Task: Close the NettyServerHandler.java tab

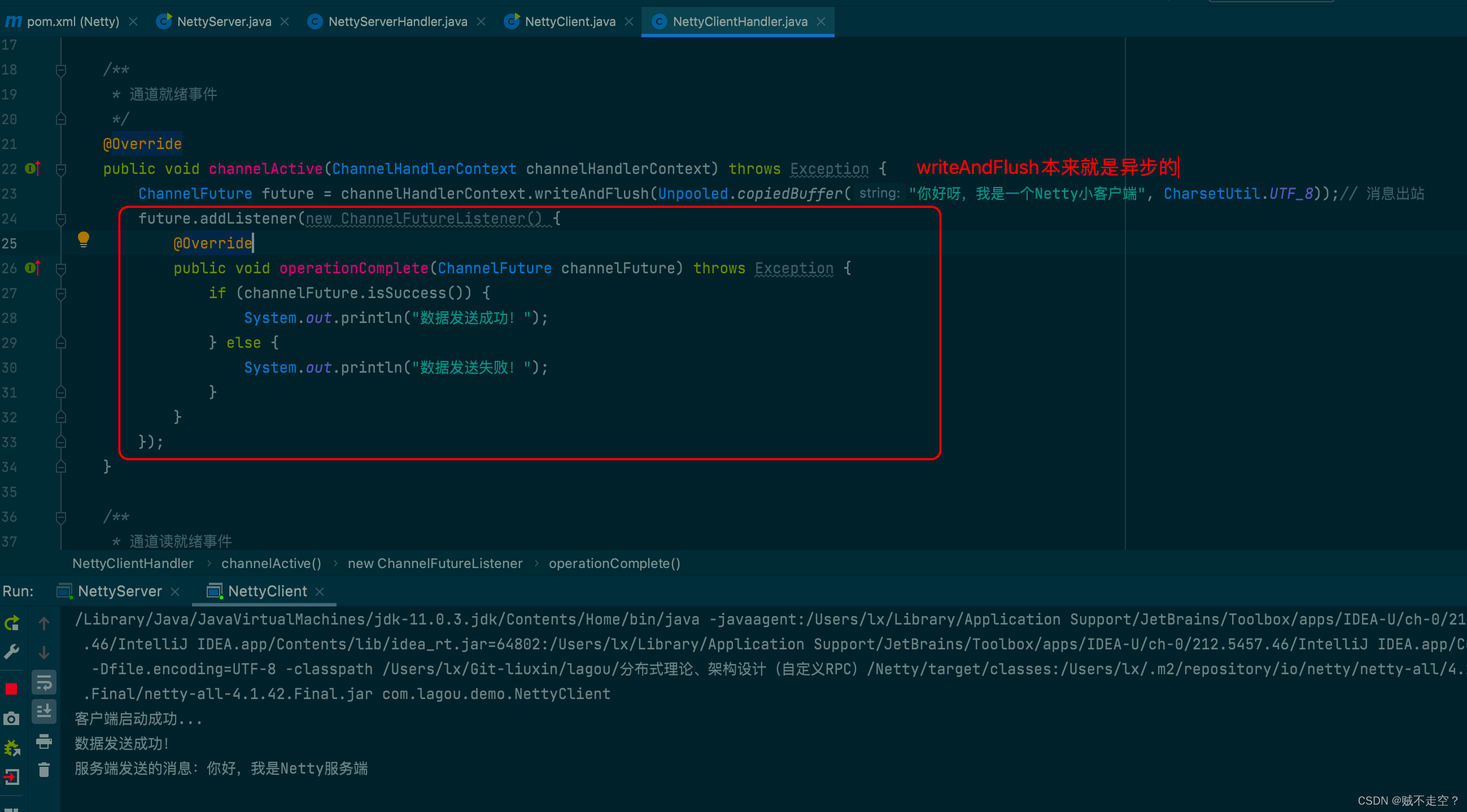Action: click(x=481, y=21)
